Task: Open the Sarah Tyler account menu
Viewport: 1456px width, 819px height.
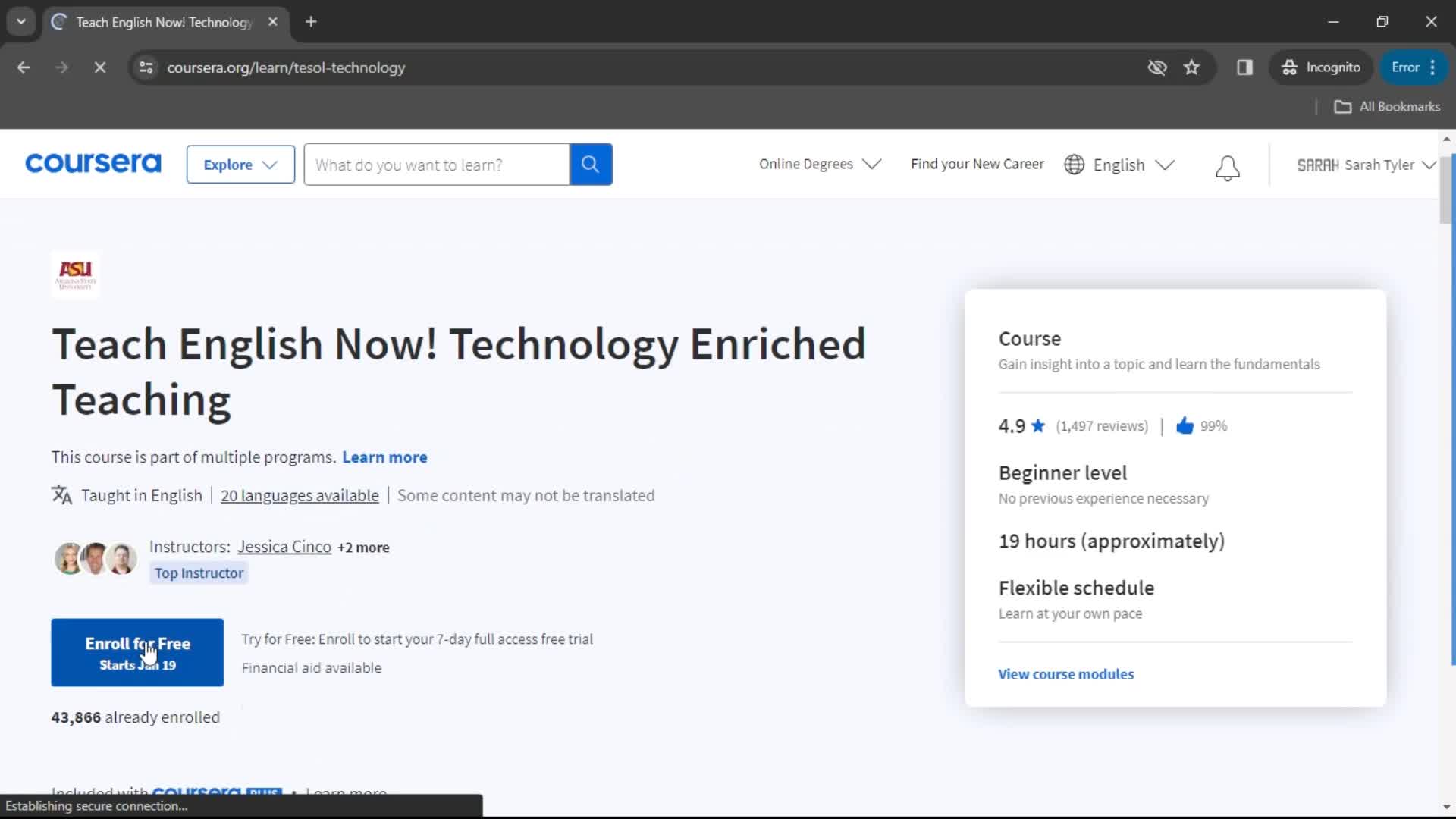Action: coord(1367,165)
